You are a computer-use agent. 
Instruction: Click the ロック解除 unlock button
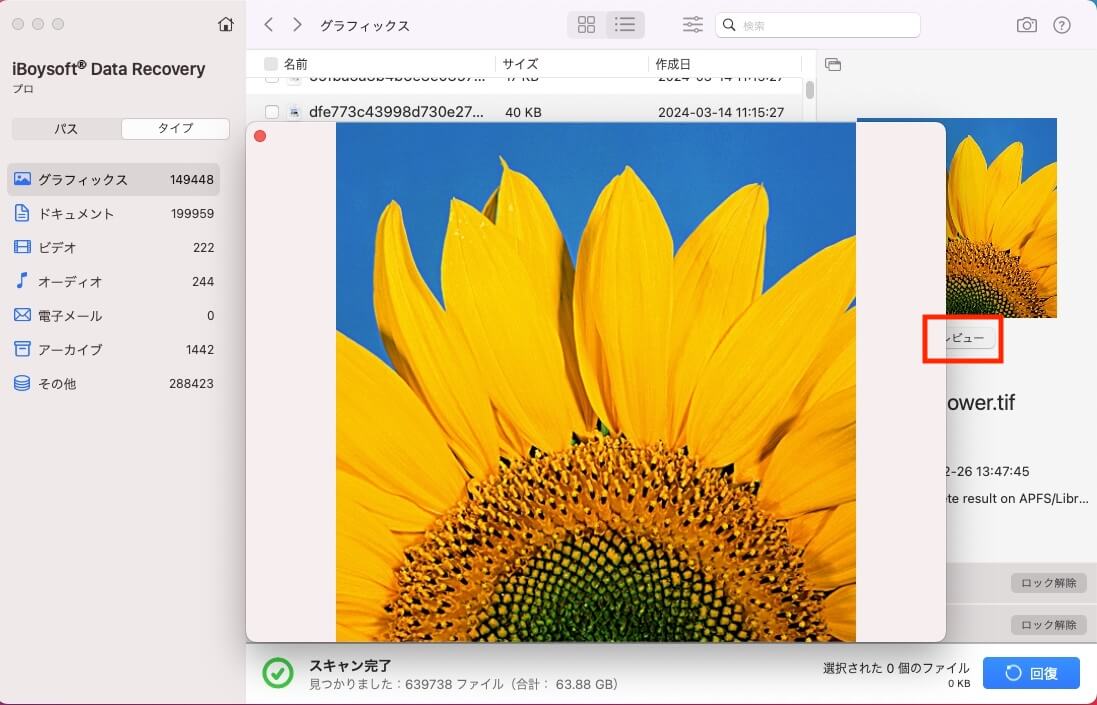point(1047,583)
